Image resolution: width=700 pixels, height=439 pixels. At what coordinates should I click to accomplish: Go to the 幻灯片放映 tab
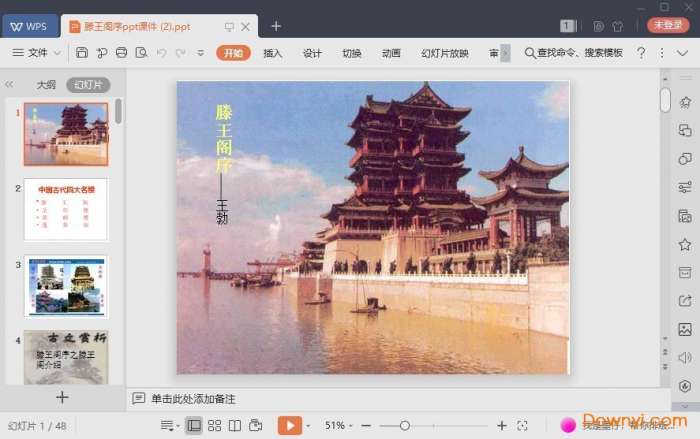click(445, 53)
